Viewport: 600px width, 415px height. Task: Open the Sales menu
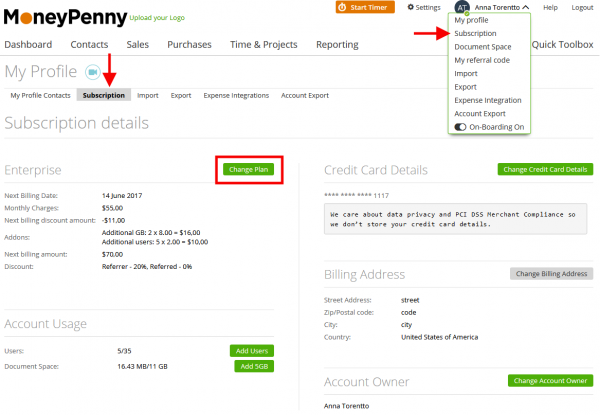click(x=138, y=44)
